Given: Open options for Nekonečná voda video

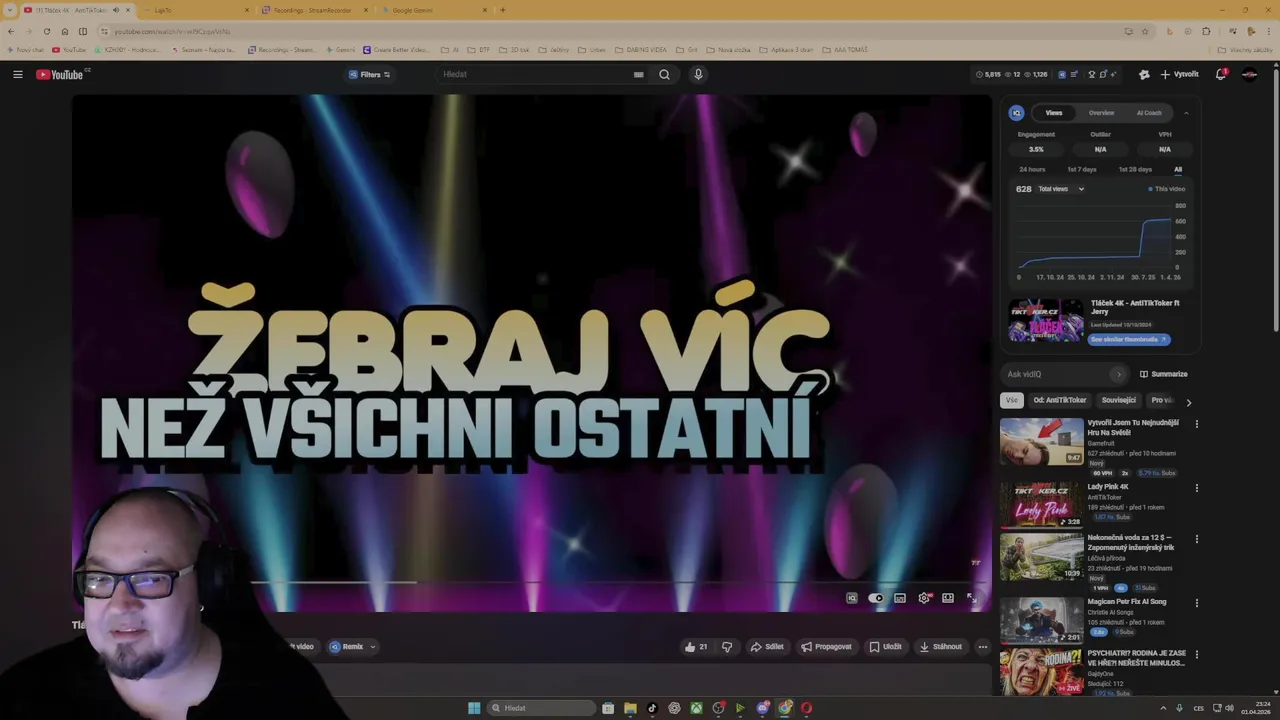Looking at the screenshot, I should (x=1196, y=539).
